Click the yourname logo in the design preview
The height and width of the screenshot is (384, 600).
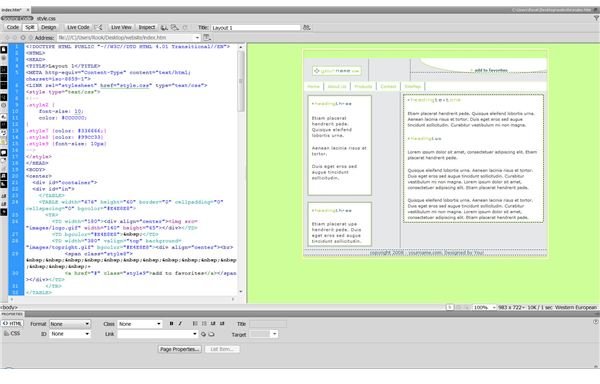(337, 71)
